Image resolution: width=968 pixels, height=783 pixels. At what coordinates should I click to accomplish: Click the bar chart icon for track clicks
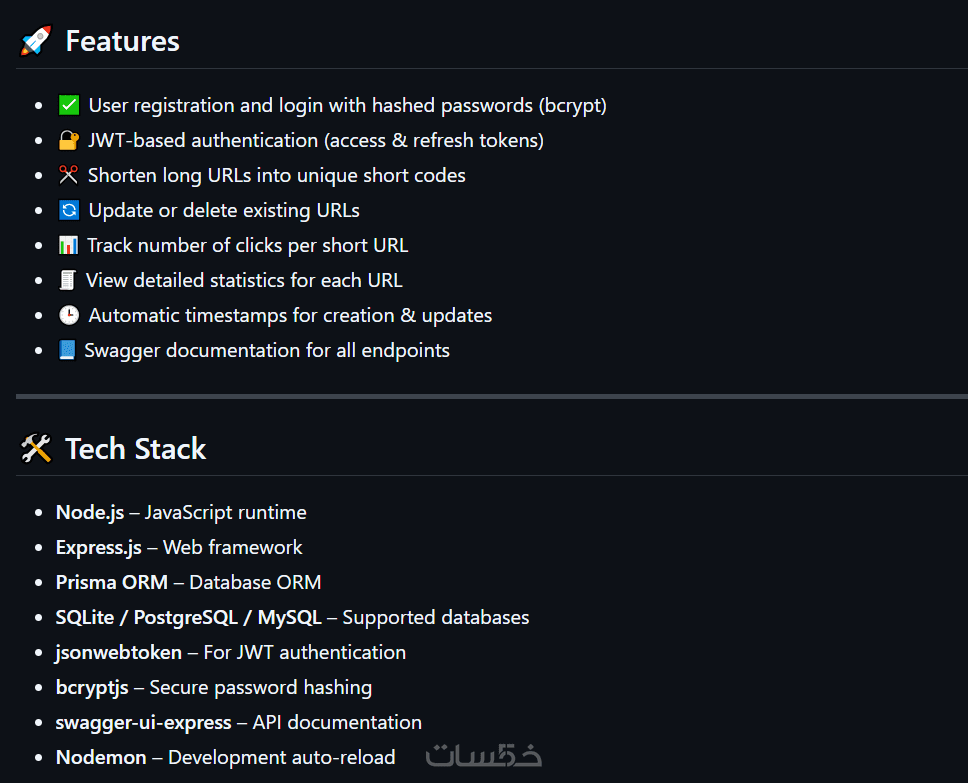click(x=68, y=245)
